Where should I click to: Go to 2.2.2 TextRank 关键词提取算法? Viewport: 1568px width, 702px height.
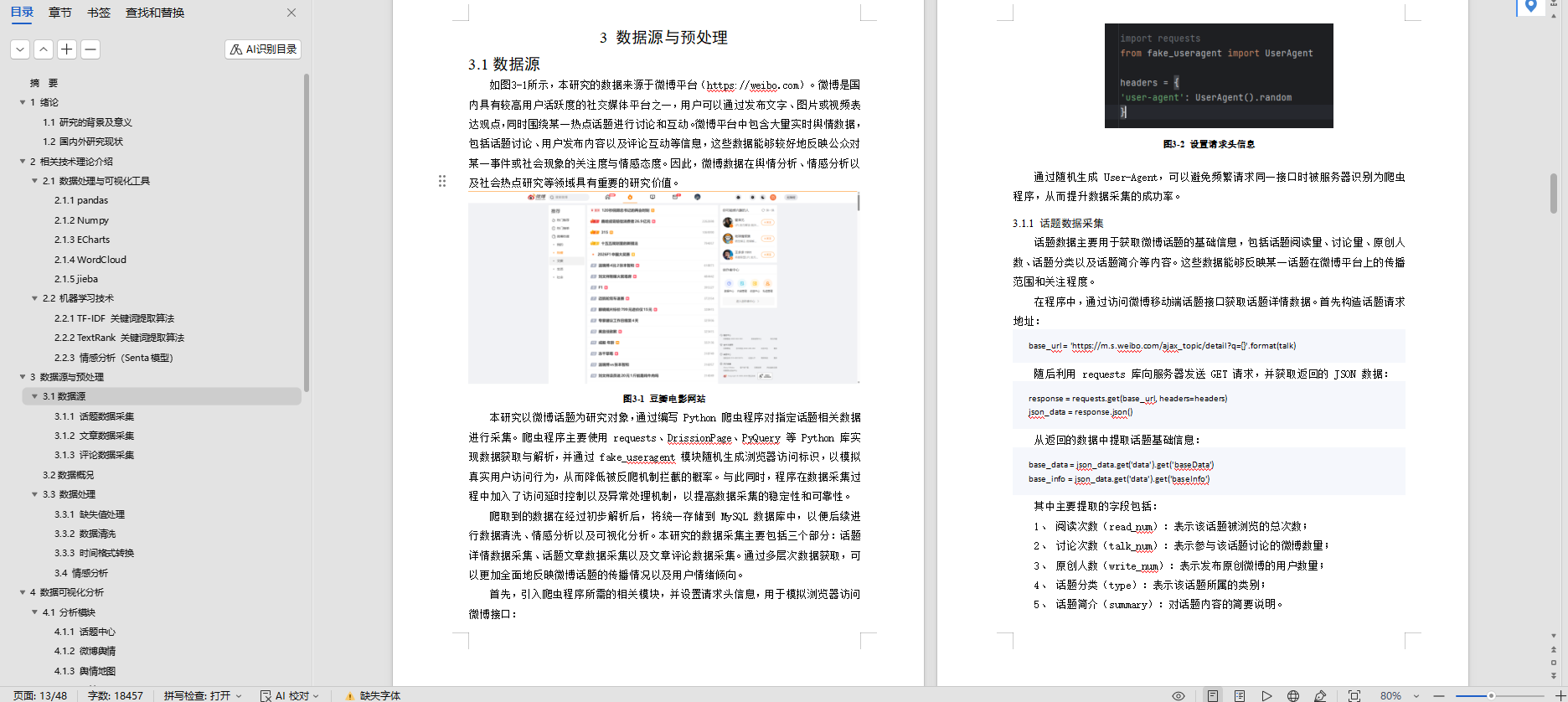pos(119,338)
